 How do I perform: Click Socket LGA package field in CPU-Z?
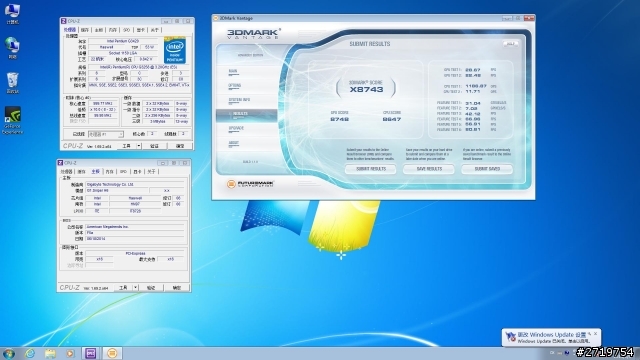[123, 53]
